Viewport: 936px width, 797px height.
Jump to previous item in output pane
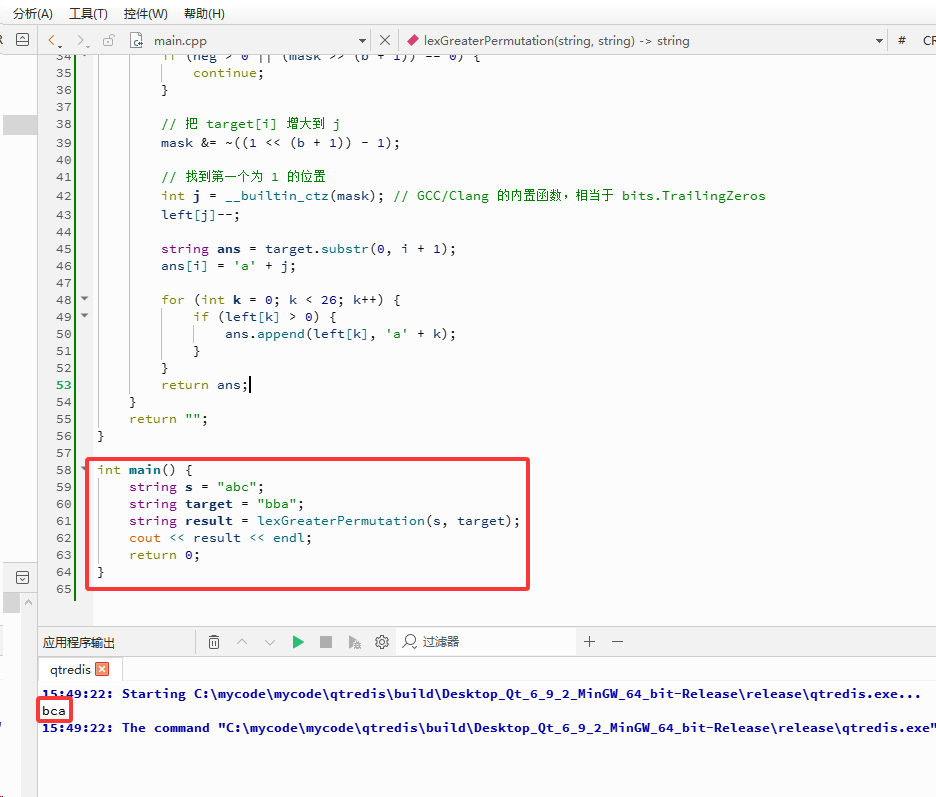click(x=242, y=642)
